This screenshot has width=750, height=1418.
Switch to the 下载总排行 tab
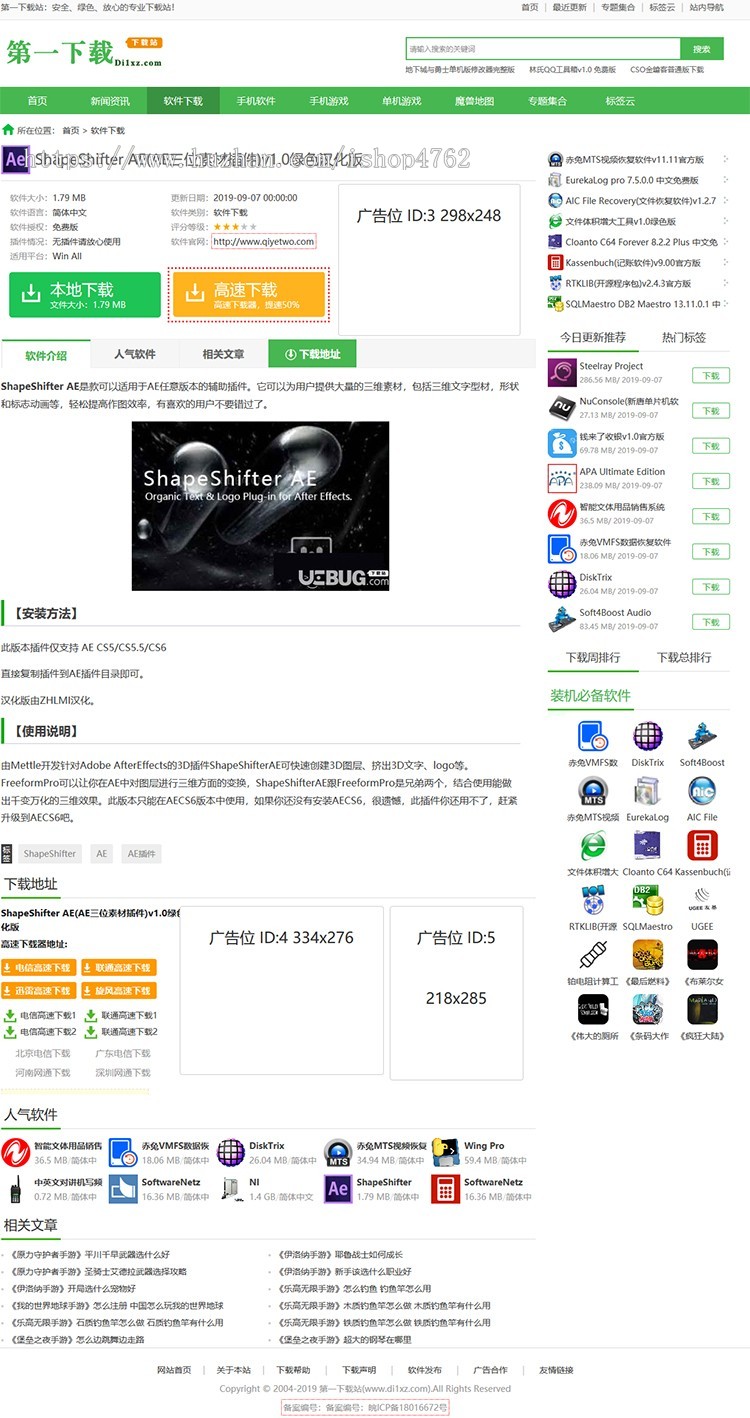pos(684,657)
